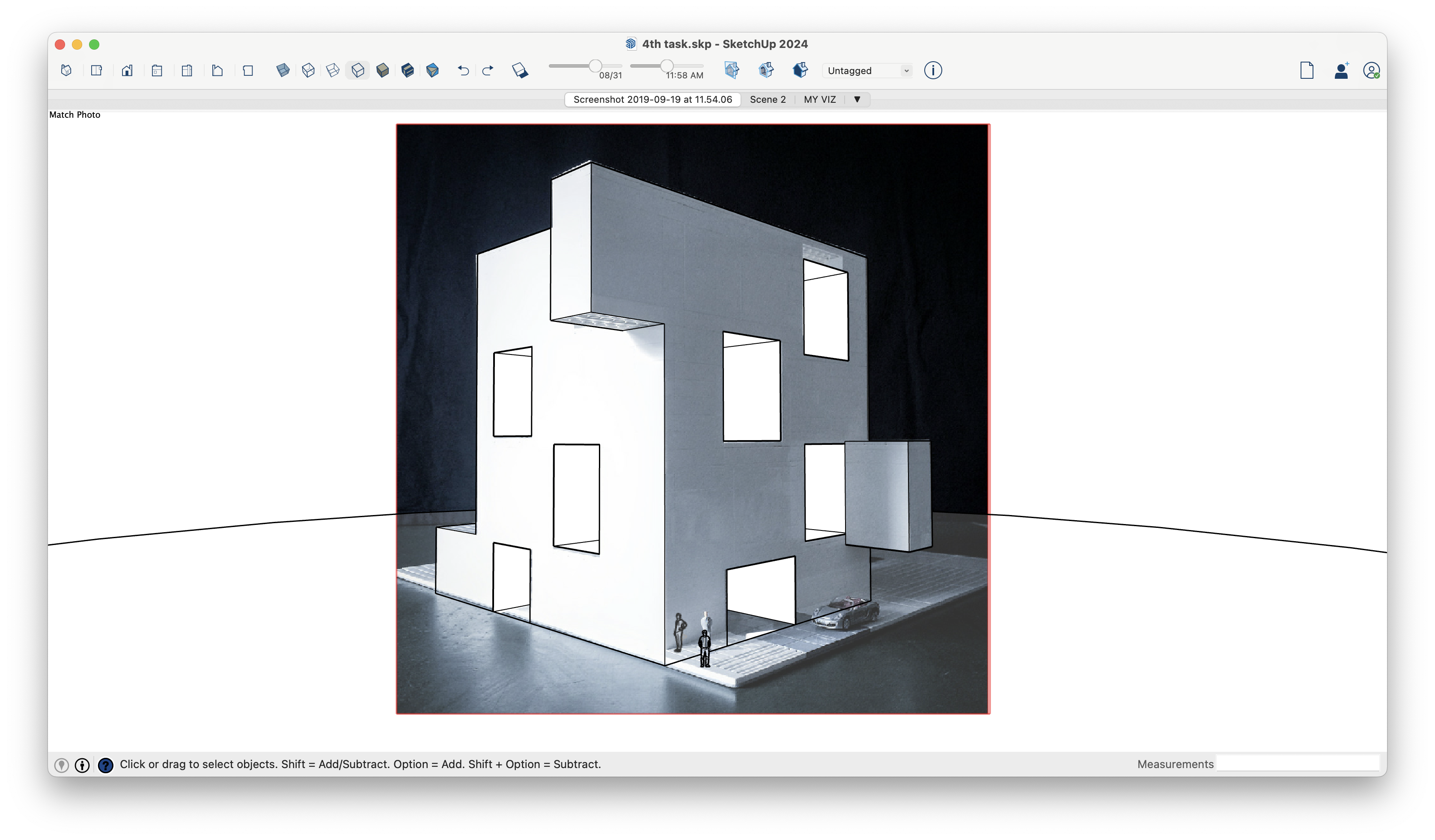This screenshot has height=840, width=1435.
Task: Click the shadow date slider handle
Action: [x=595, y=66]
